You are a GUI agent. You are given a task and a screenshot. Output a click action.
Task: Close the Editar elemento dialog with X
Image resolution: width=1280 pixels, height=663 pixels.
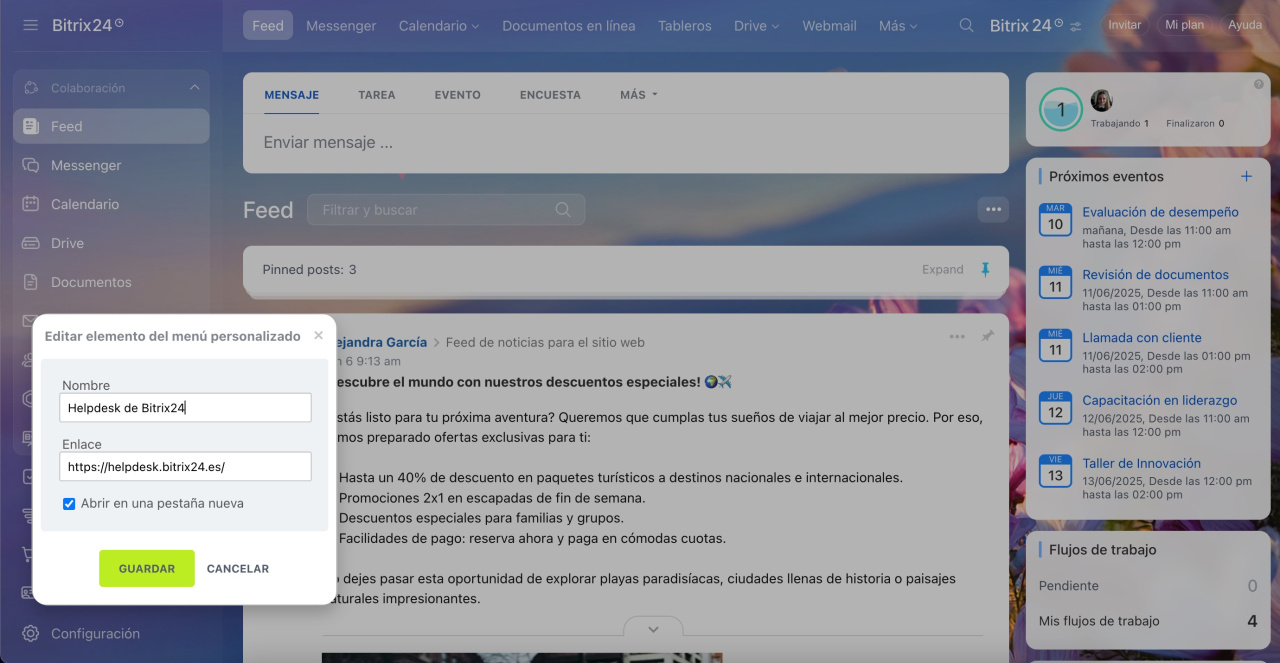pyautogui.click(x=318, y=336)
